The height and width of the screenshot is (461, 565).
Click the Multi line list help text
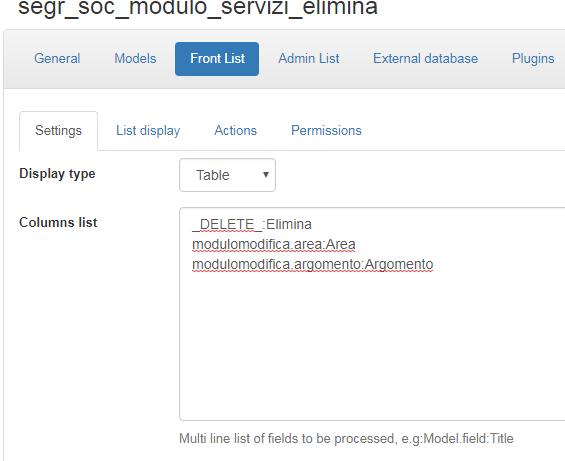pyautogui.click(x=346, y=439)
